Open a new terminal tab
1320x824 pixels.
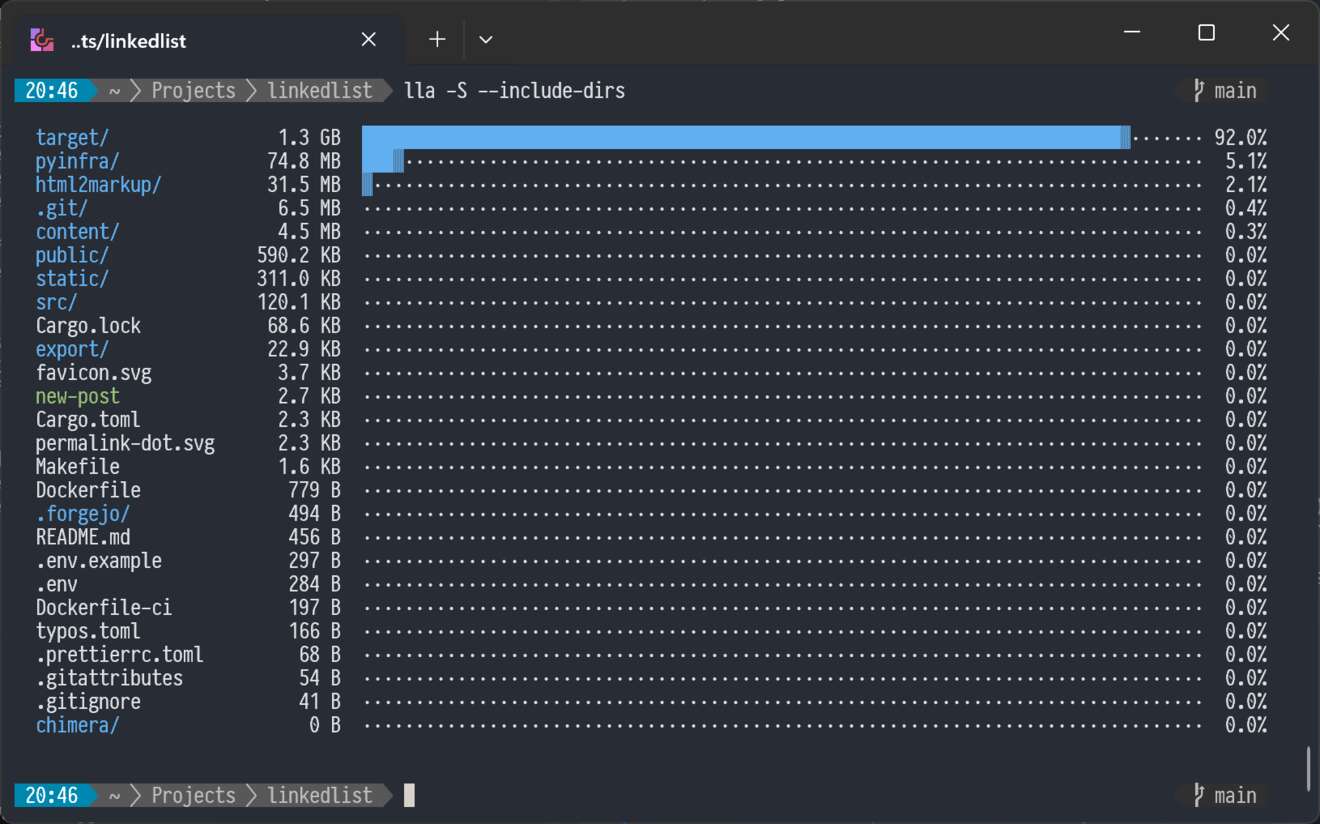(437, 40)
